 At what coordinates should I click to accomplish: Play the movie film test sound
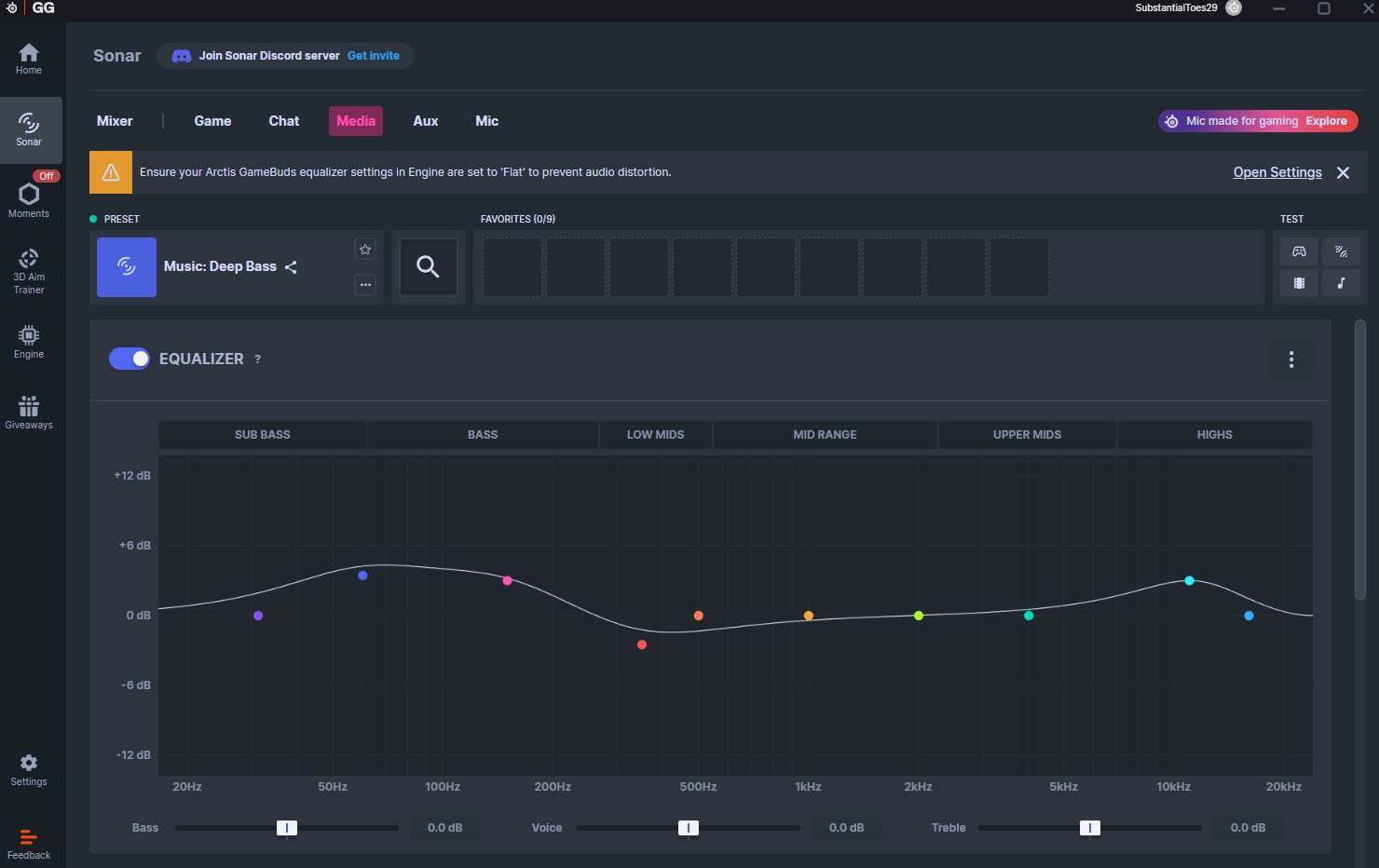pos(1299,283)
